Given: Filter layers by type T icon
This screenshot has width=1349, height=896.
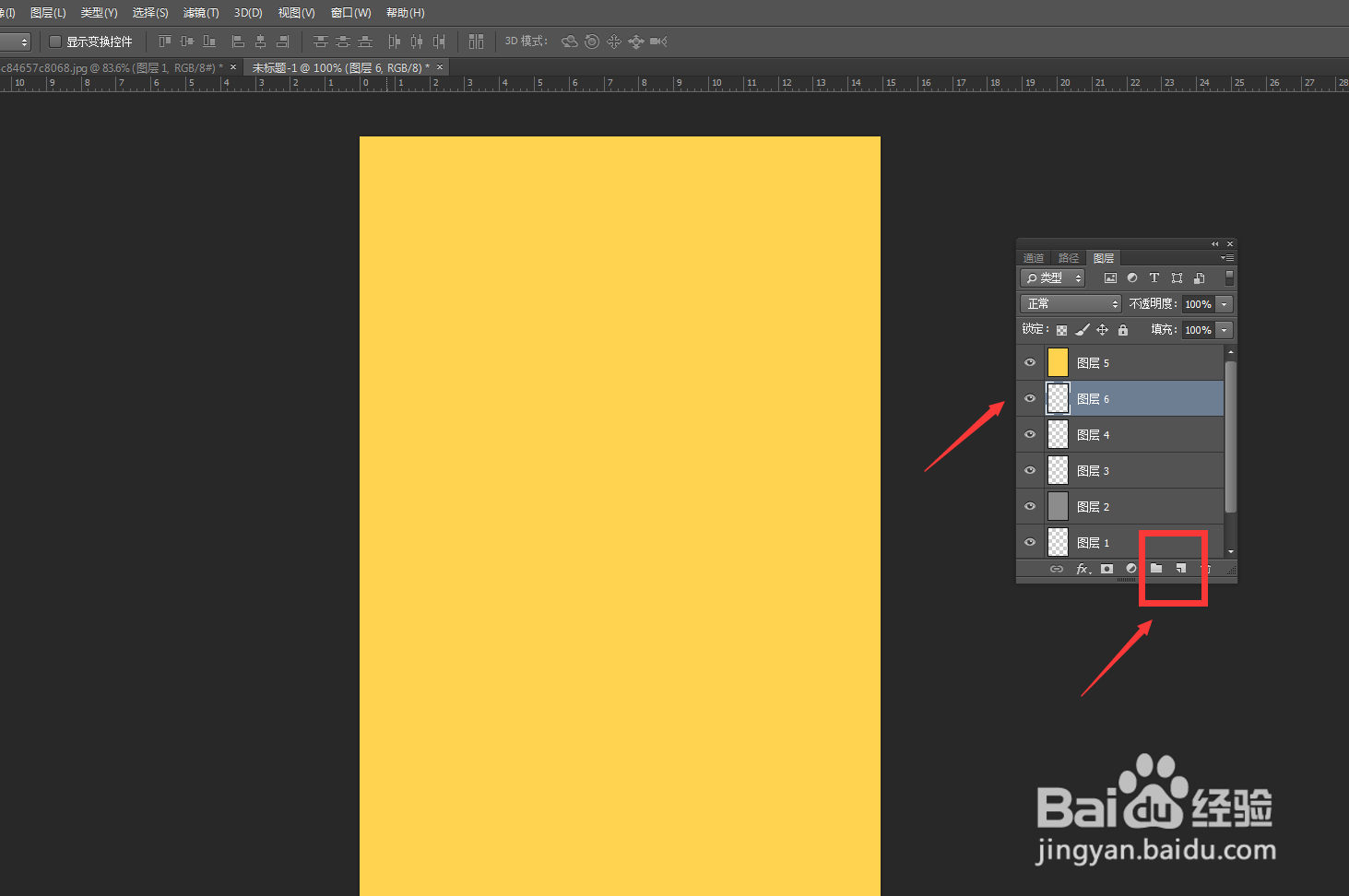Looking at the screenshot, I should pyautogui.click(x=1154, y=277).
